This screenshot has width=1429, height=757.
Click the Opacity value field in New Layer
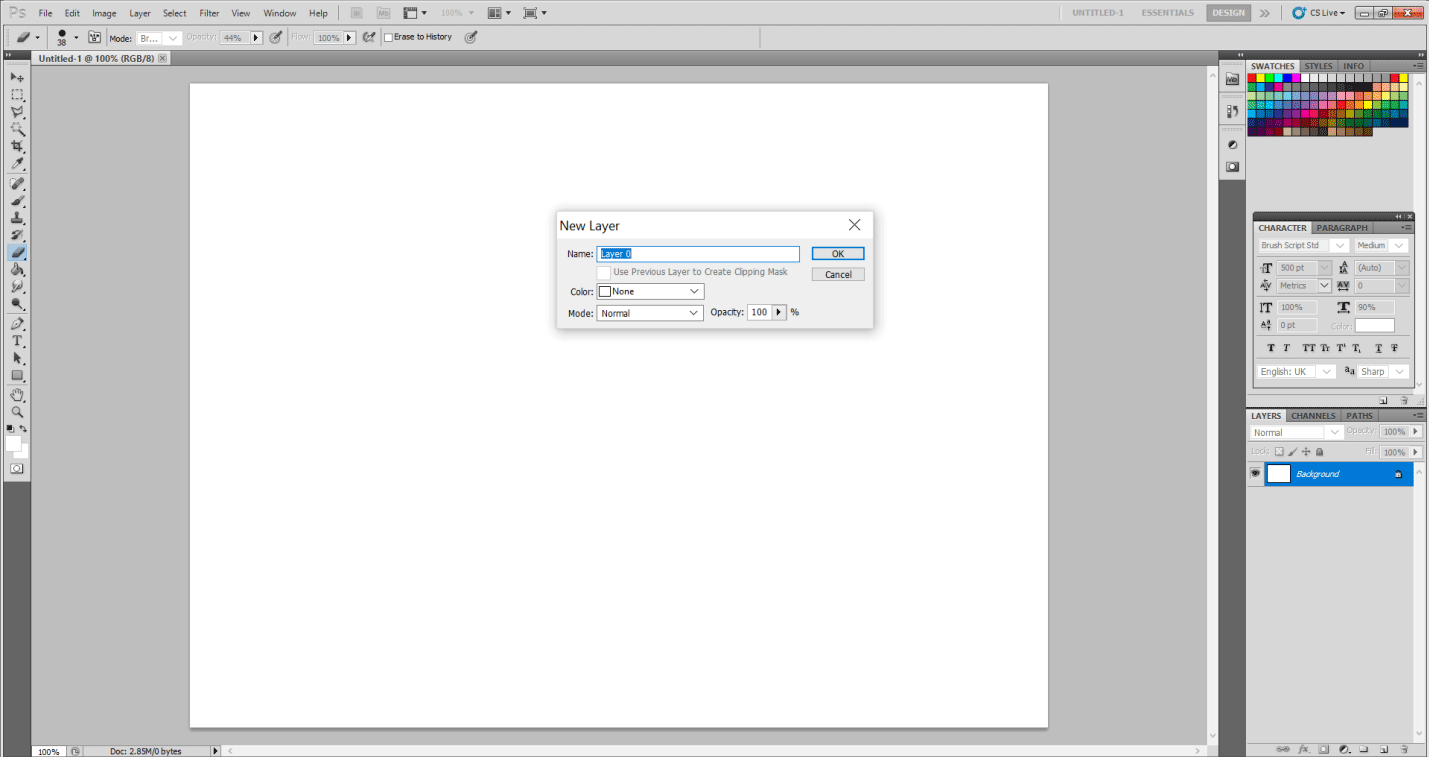tap(760, 312)
